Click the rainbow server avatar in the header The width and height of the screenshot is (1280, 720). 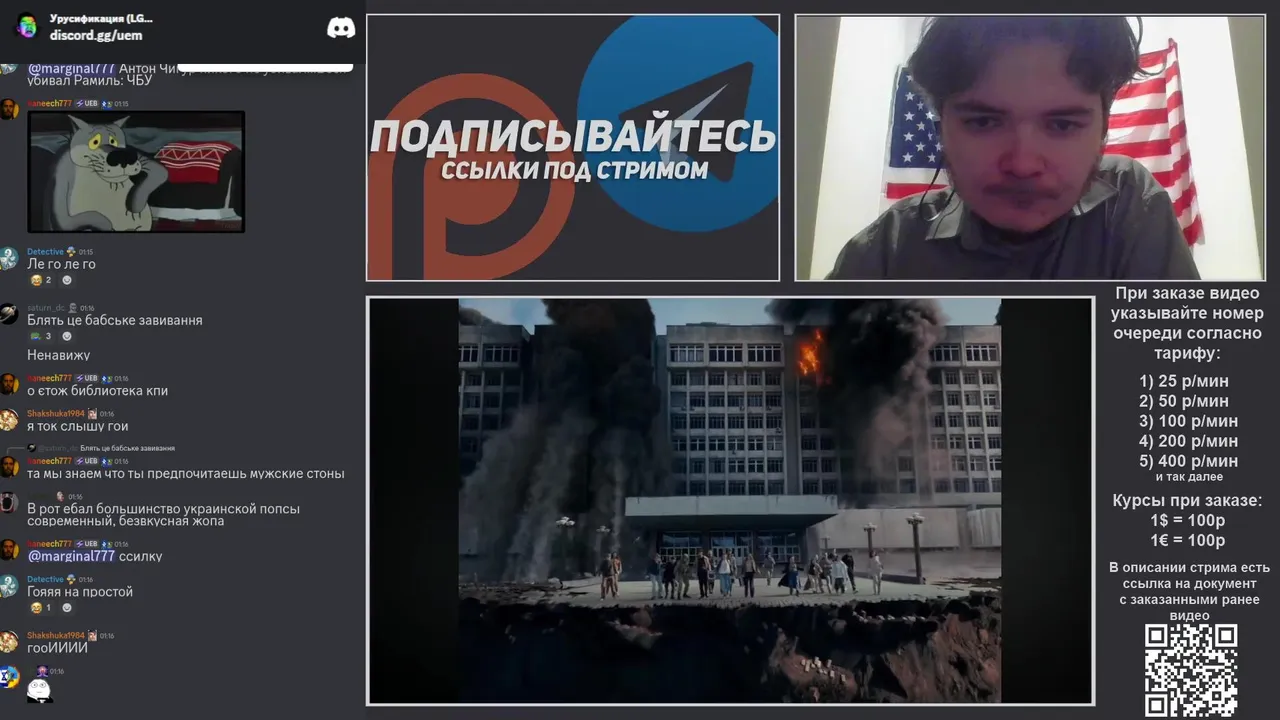[x=27, y=26]
